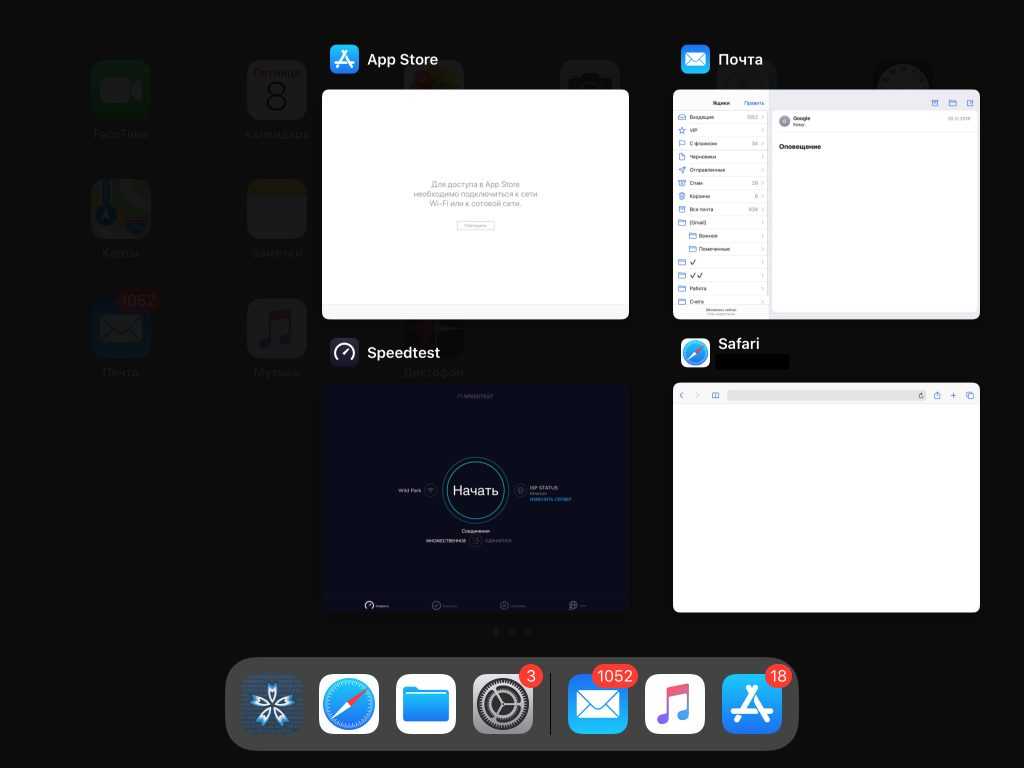Image resolution: width=1024 pixels, height=768 pixels.
Task: Tap the App Store icon above its card
Action: [x=344, y=59]
